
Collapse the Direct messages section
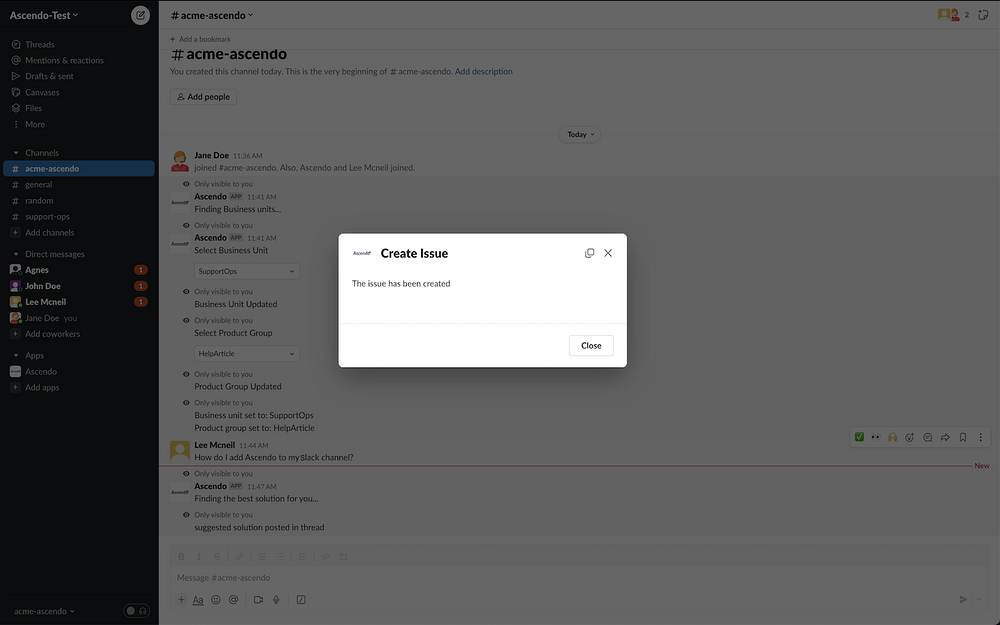point(16,254)
